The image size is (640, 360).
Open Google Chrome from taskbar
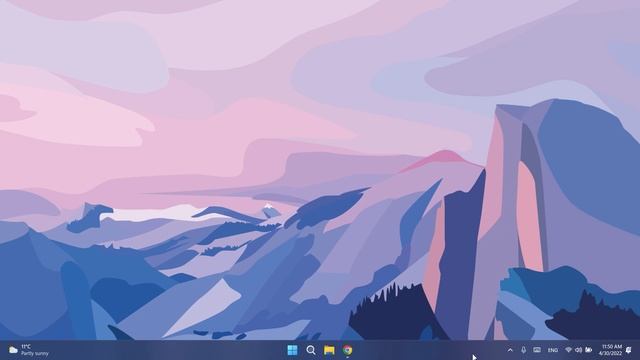pyautogui.click(x=347, y=350)
